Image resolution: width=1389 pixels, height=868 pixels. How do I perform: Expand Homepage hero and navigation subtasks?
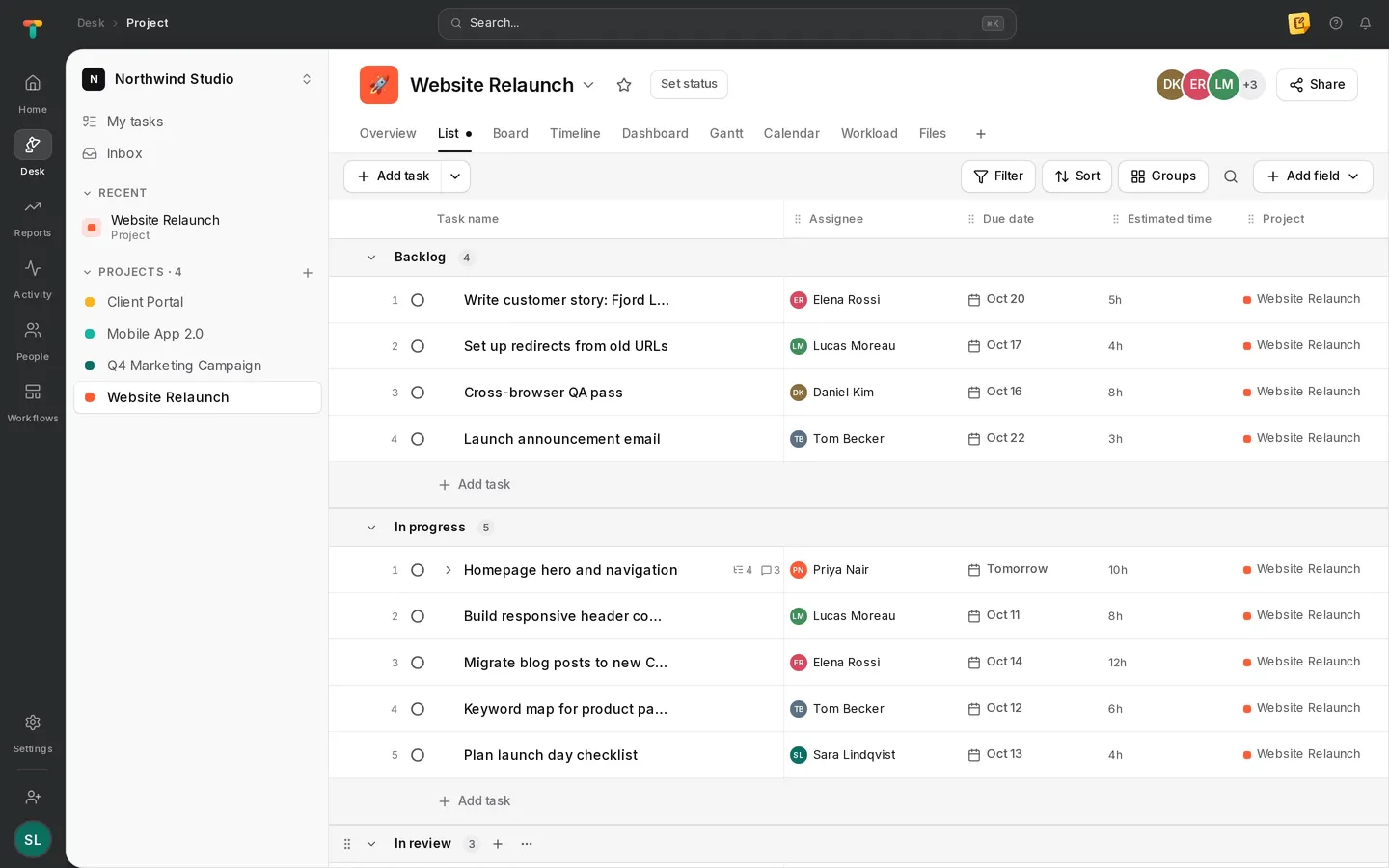[449, 570]
